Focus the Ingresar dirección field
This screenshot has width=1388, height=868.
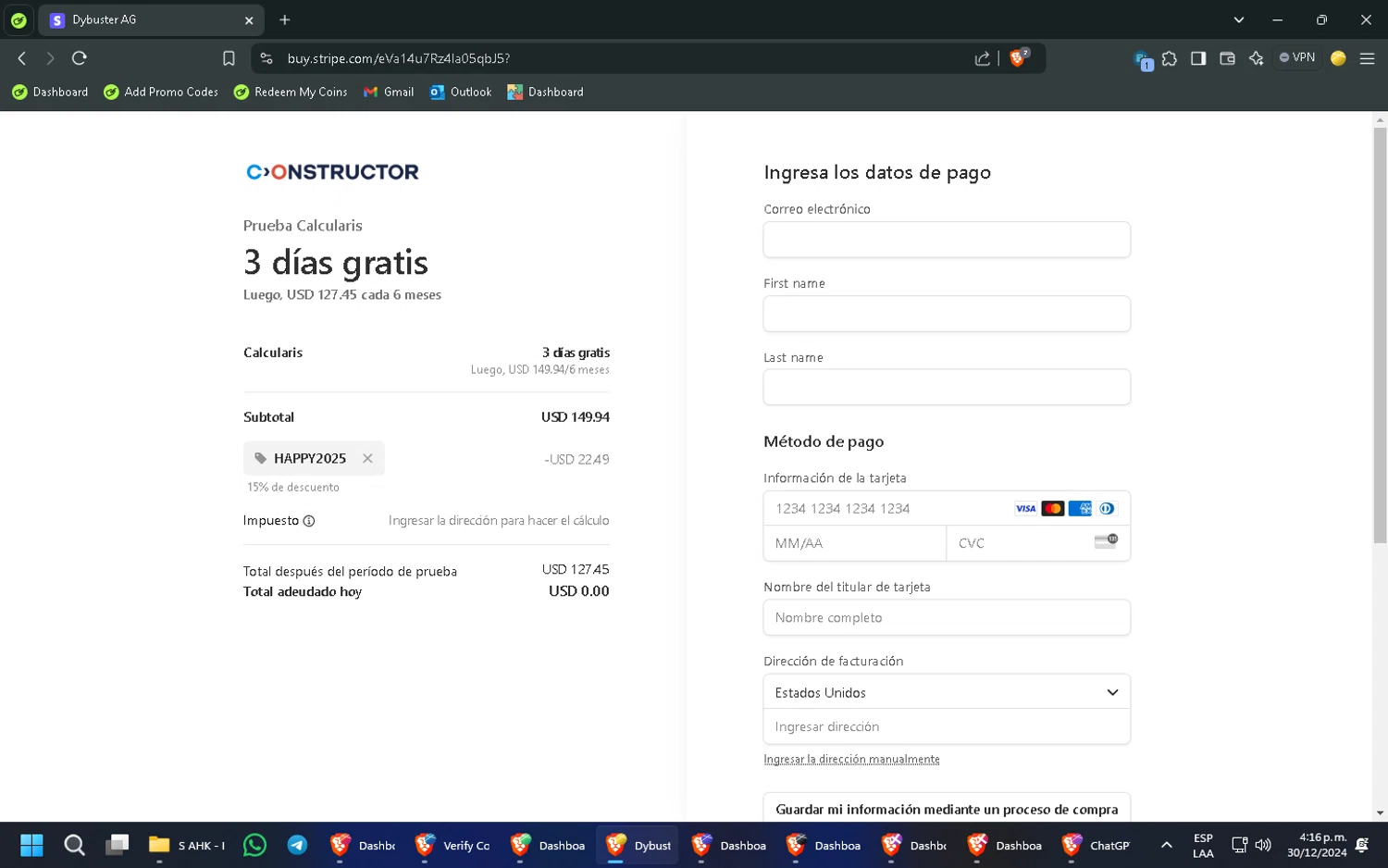(x=947, y=726)
